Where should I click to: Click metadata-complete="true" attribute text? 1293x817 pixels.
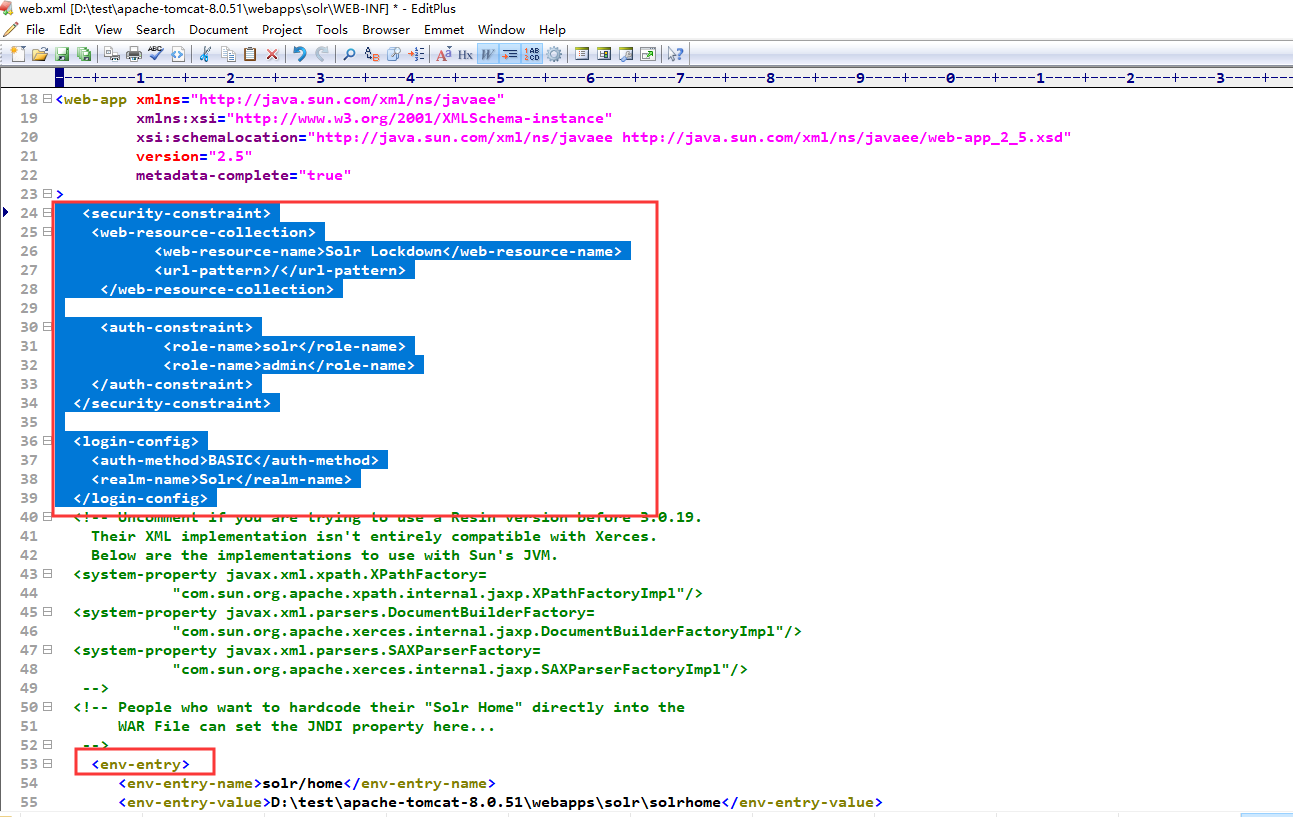244,175
